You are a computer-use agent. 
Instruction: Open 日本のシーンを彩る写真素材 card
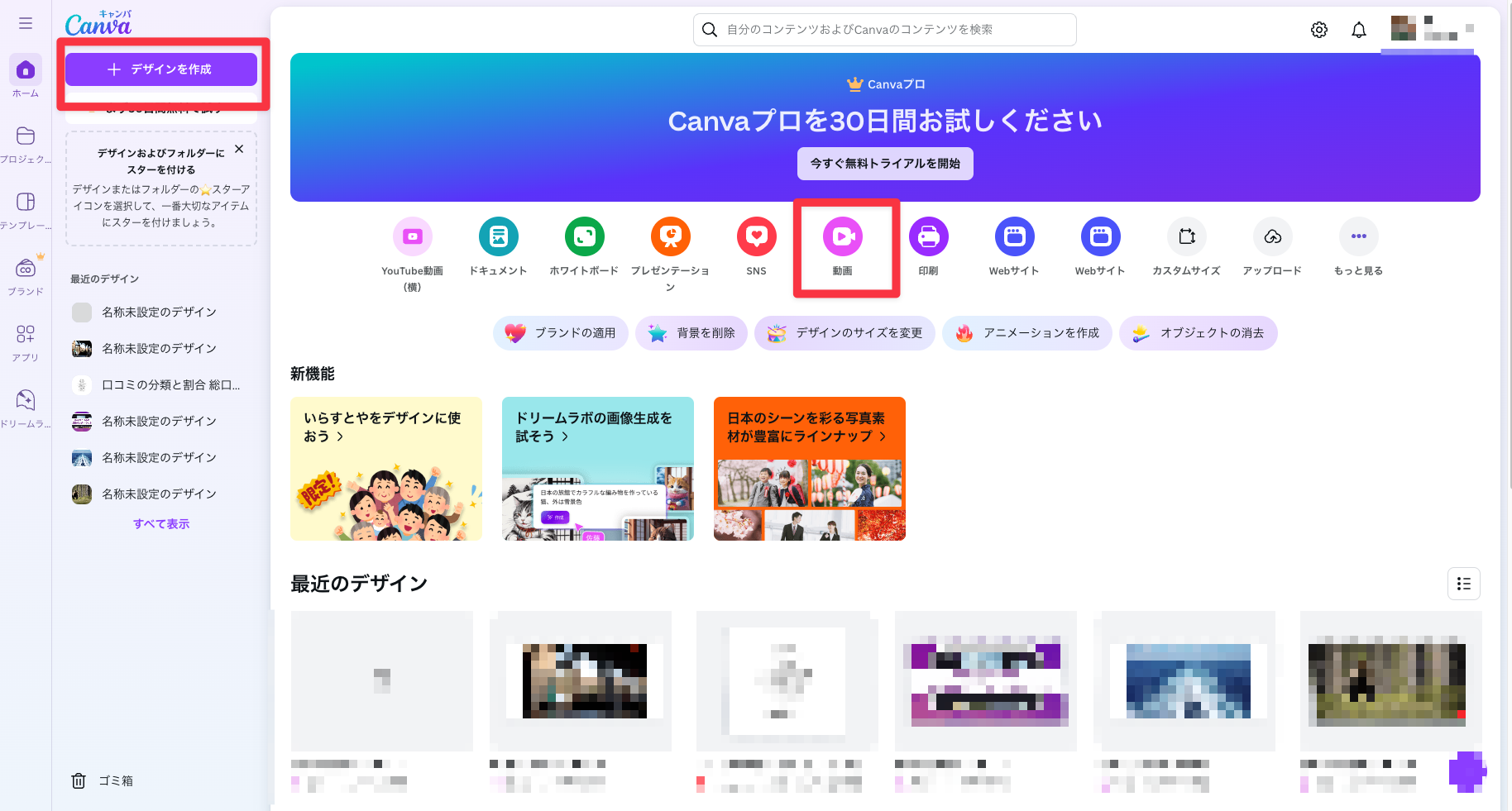point(810,469)
